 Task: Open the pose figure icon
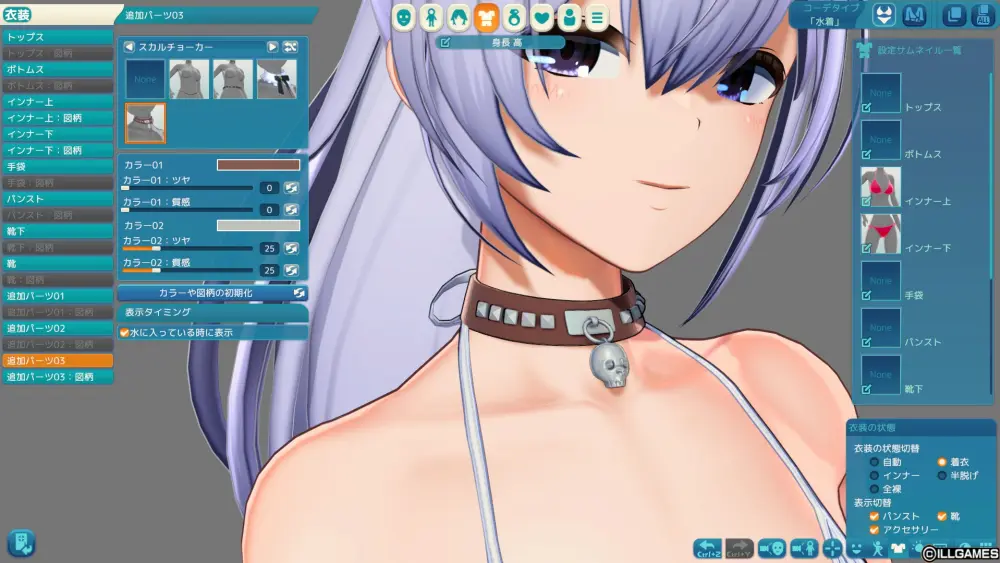point(878,549)
